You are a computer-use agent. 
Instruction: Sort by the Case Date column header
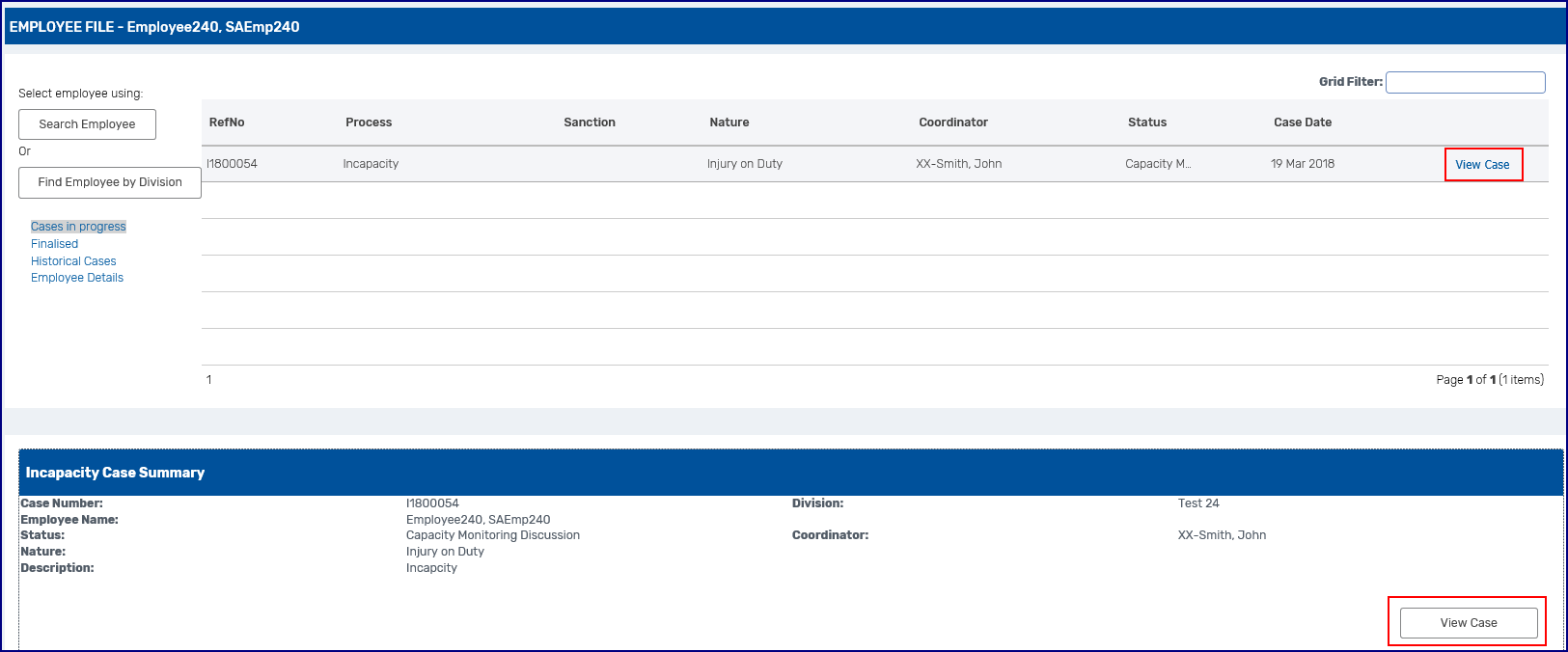[x=1303, y=122]
